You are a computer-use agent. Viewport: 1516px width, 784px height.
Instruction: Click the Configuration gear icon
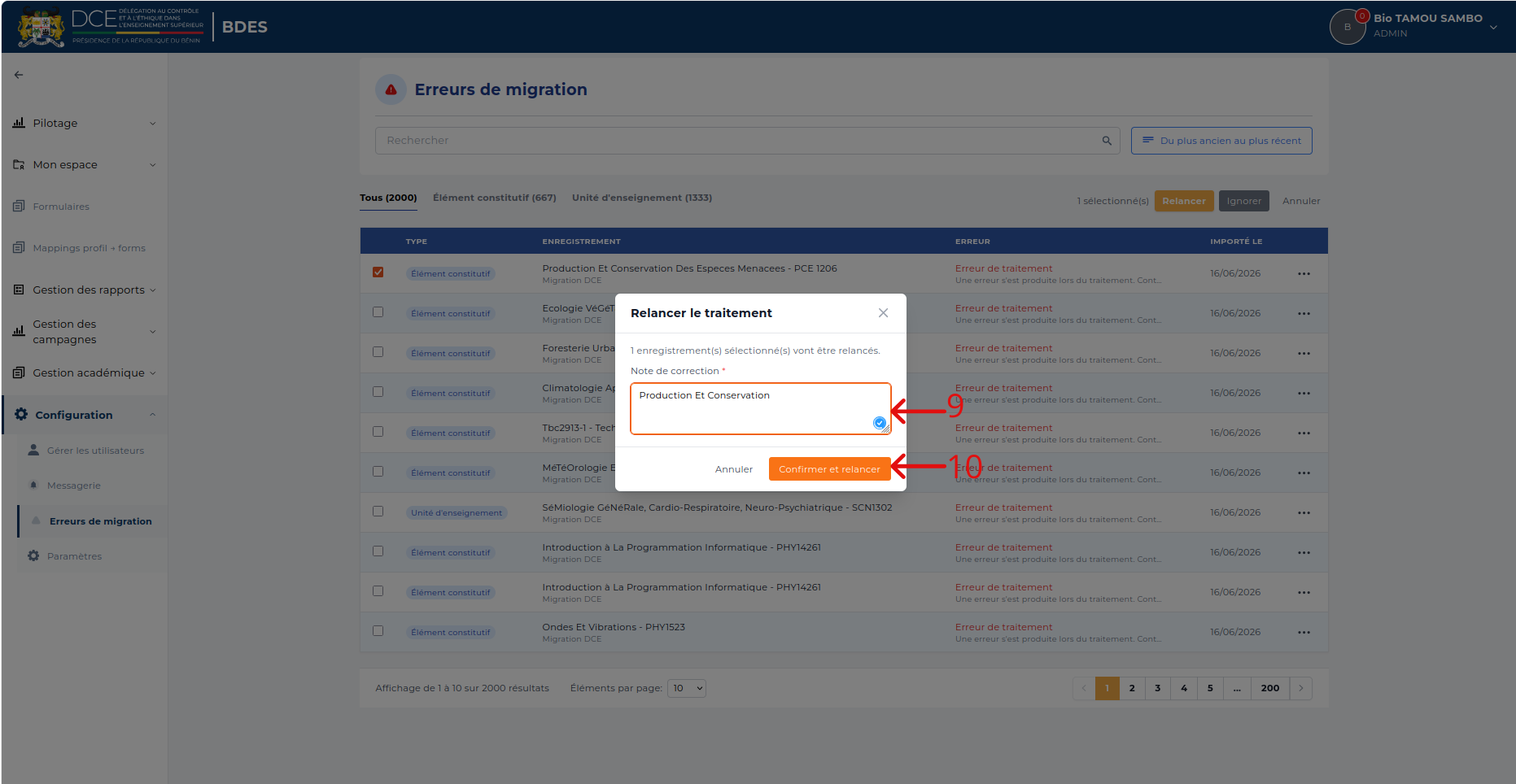pyautogui.click(x=21, y=414)
